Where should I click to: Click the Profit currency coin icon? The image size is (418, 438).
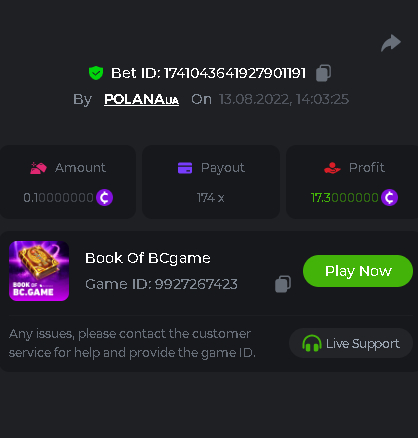coord(389,198)
